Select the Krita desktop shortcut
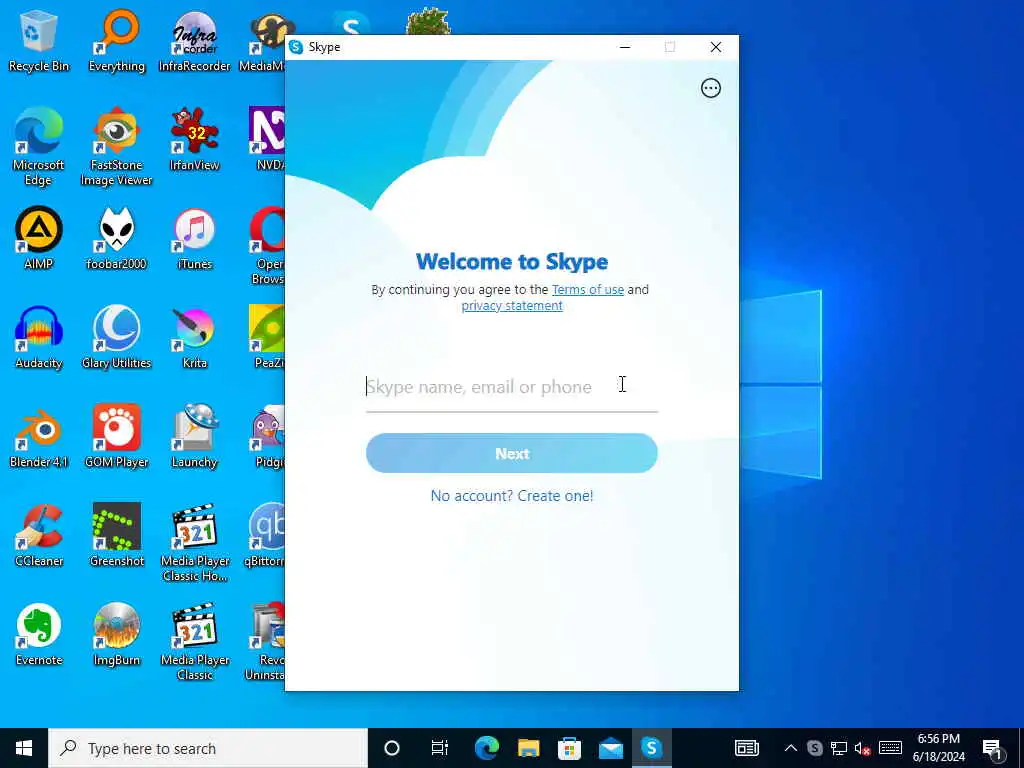 click(x=195, y=337)
